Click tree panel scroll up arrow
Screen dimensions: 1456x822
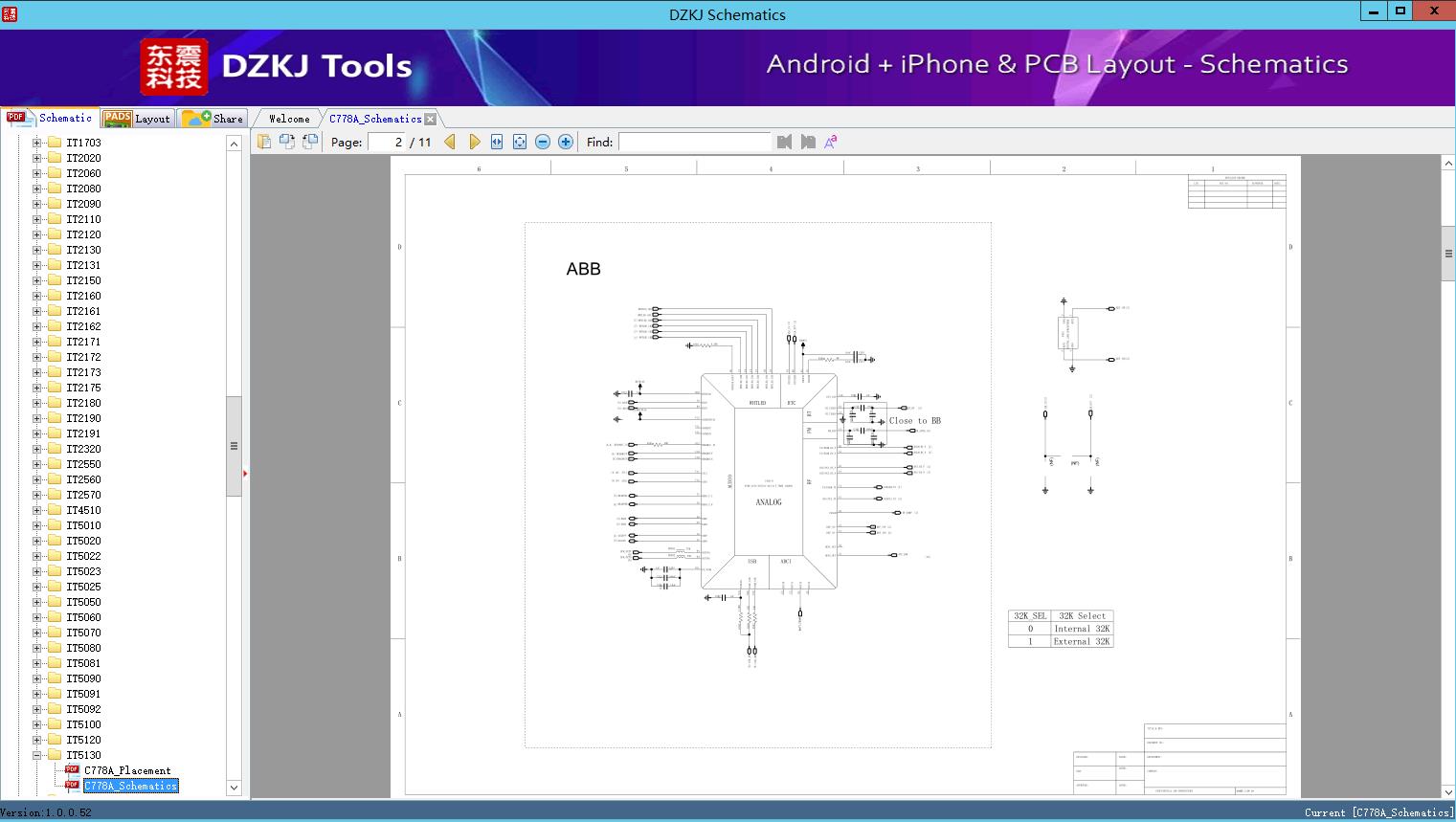(234, 144)
